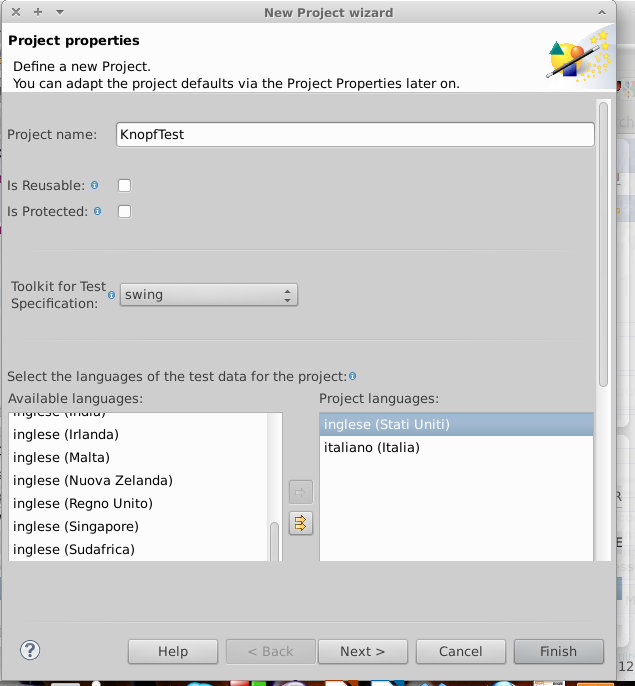This screenshot has height=686, width=635.
Task: Click the Cancel button
Action: (460, 651)
